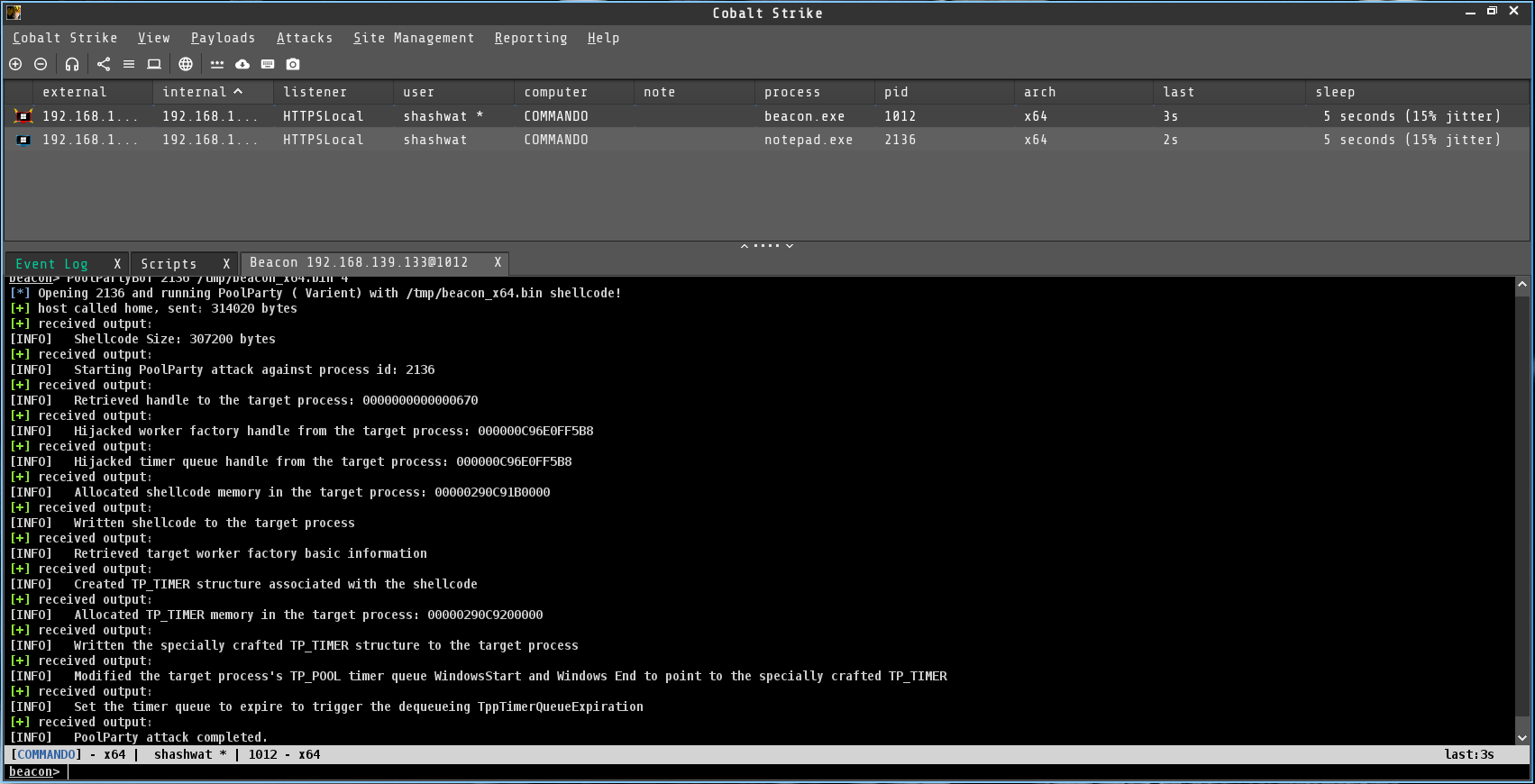
Task: Sort sessions by external column
Action: pyautogui.click(x=93, y=92)
